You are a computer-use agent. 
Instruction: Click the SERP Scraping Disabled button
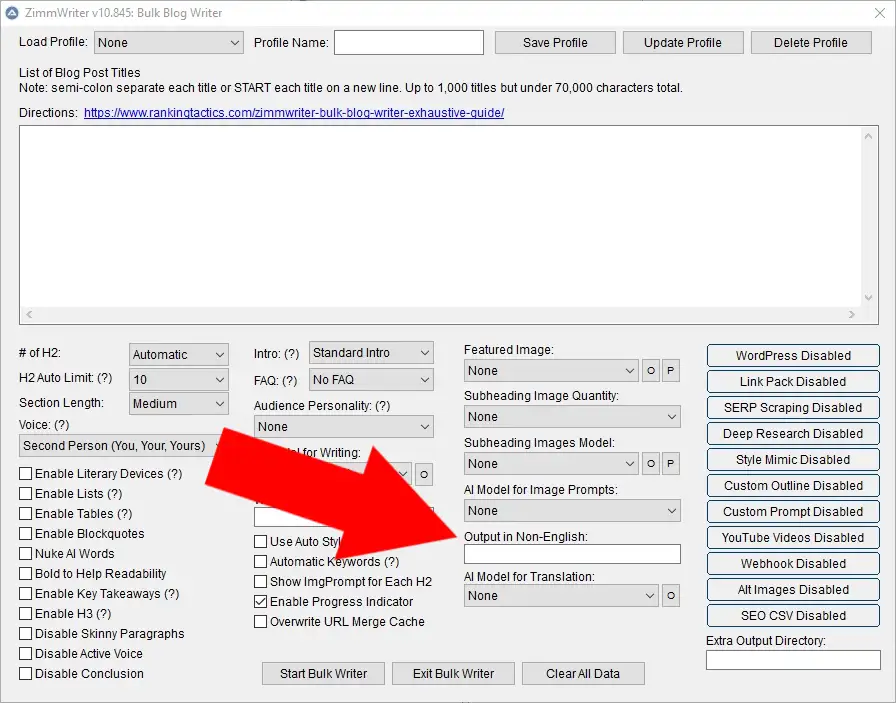click(x=793, y=408)
